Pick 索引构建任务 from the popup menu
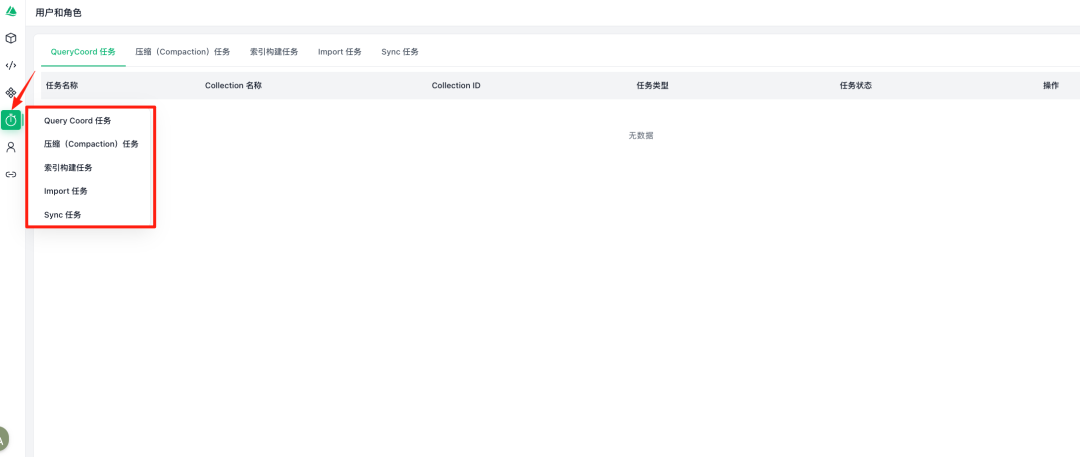The height and width of the screenshot is (457, 1080). coord(68,168)
